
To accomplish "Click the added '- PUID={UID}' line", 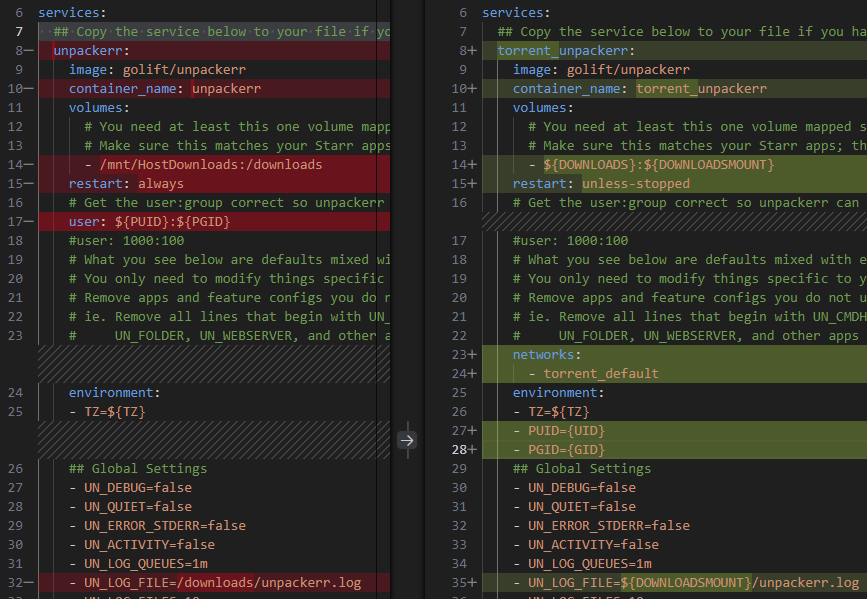I will pyautogui.click(x=558, y=431).
